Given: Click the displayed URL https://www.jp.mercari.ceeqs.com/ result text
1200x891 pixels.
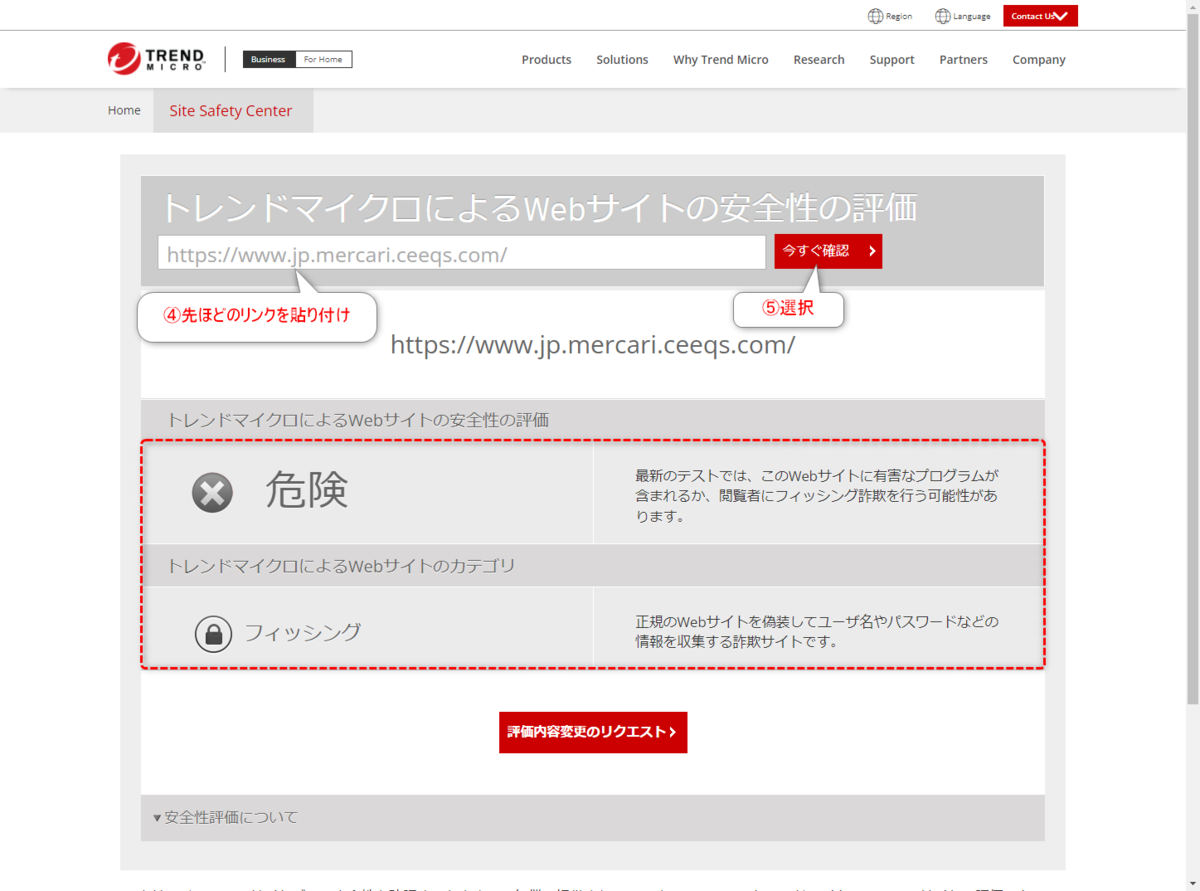Looking at the screenshot, I should tap(593, 345).
